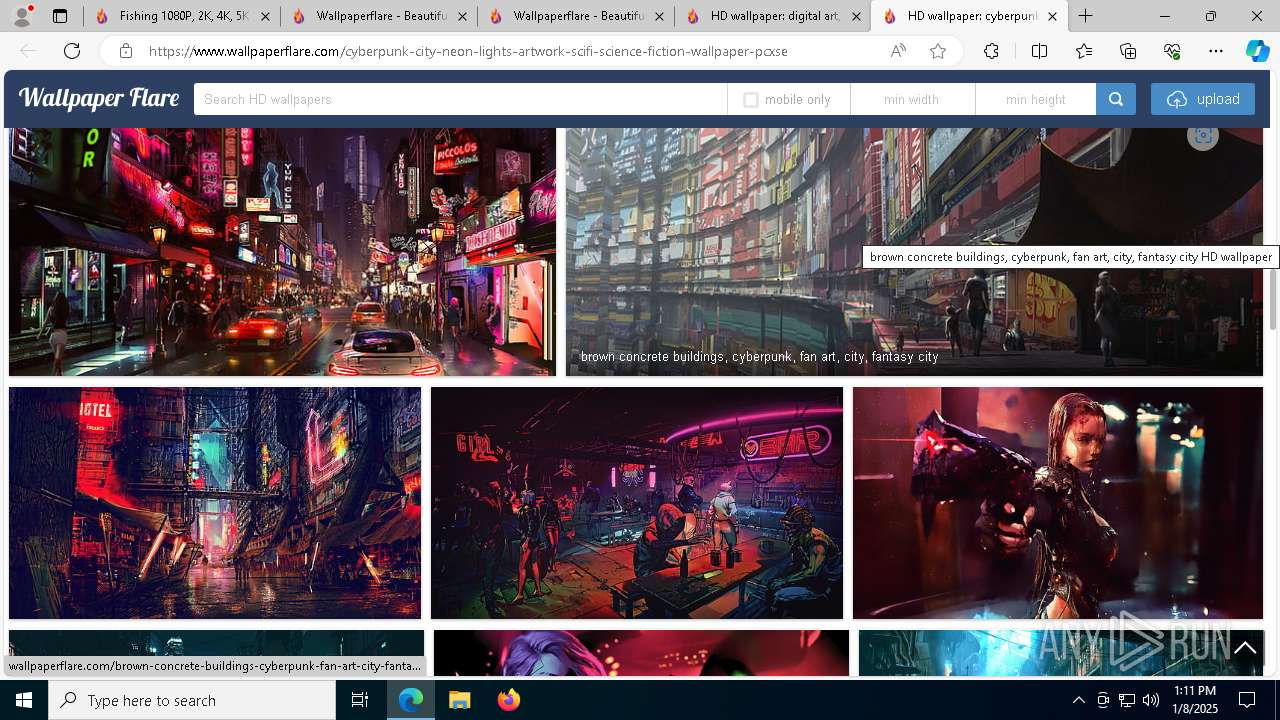Click the wallpaperflare address bar URL
Image resolution: width=1280 pixels, height=720 pixels.
point(468,51)
